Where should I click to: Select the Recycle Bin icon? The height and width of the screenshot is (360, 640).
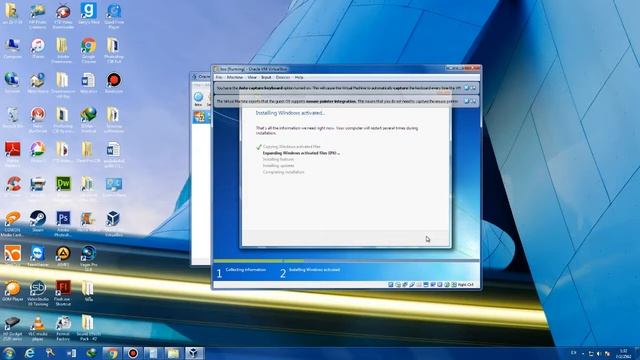pyautogui.click(x=12, y=118)
